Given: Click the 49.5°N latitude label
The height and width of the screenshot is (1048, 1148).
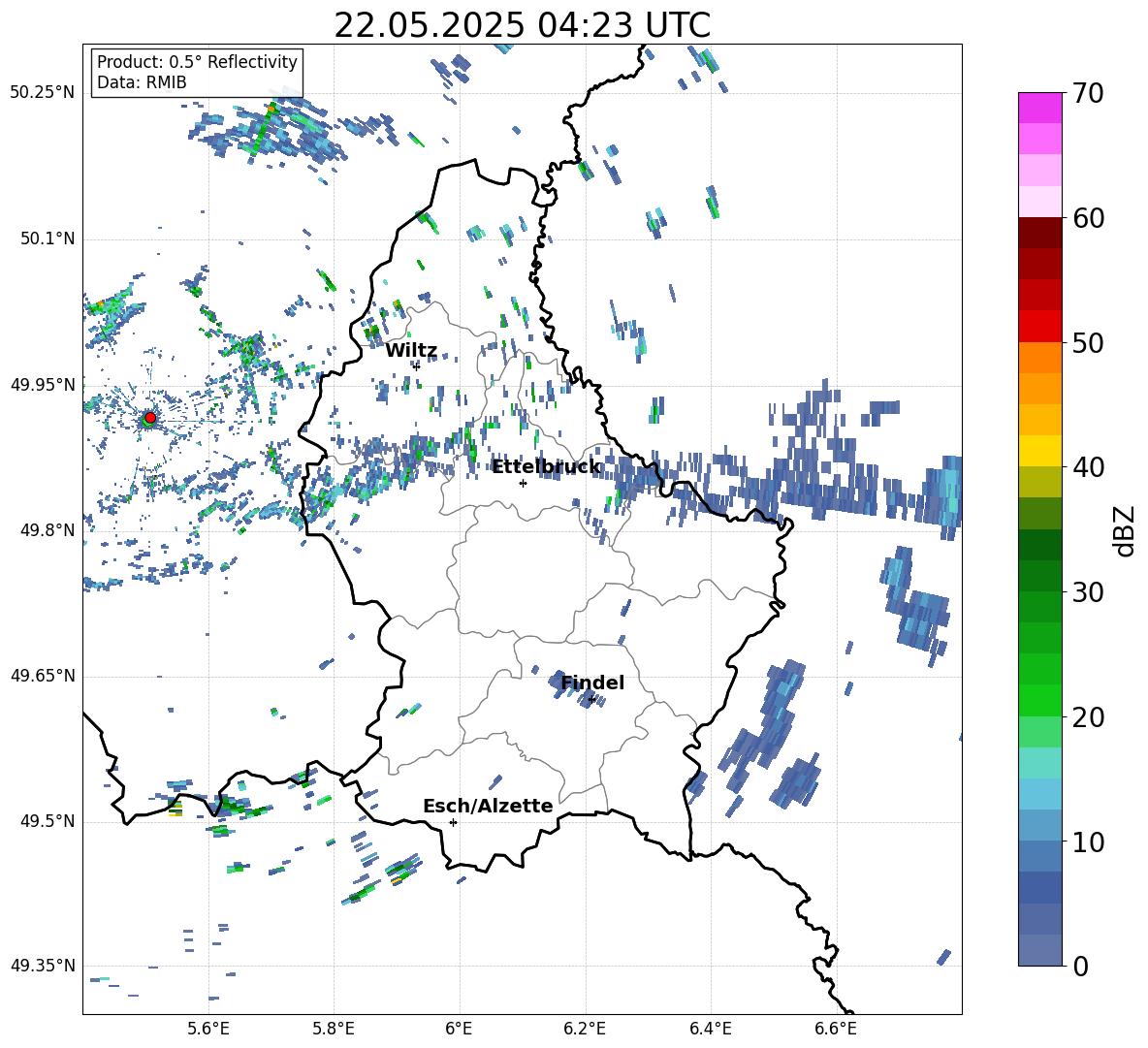Looking at the screenshot, I should click(x=48, y=821).
